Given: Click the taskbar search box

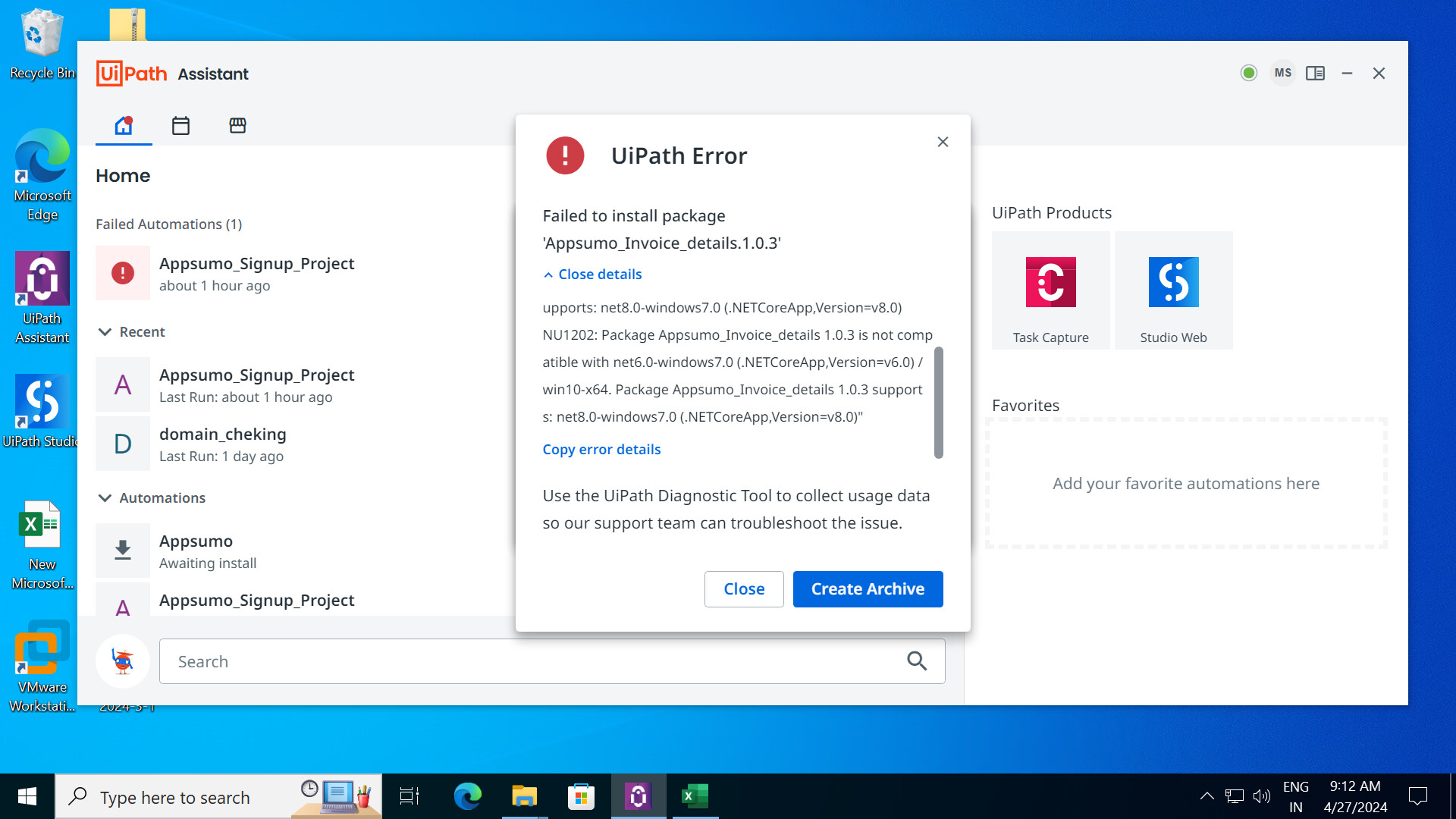Looking at the screenshot, I should [218, 796].
